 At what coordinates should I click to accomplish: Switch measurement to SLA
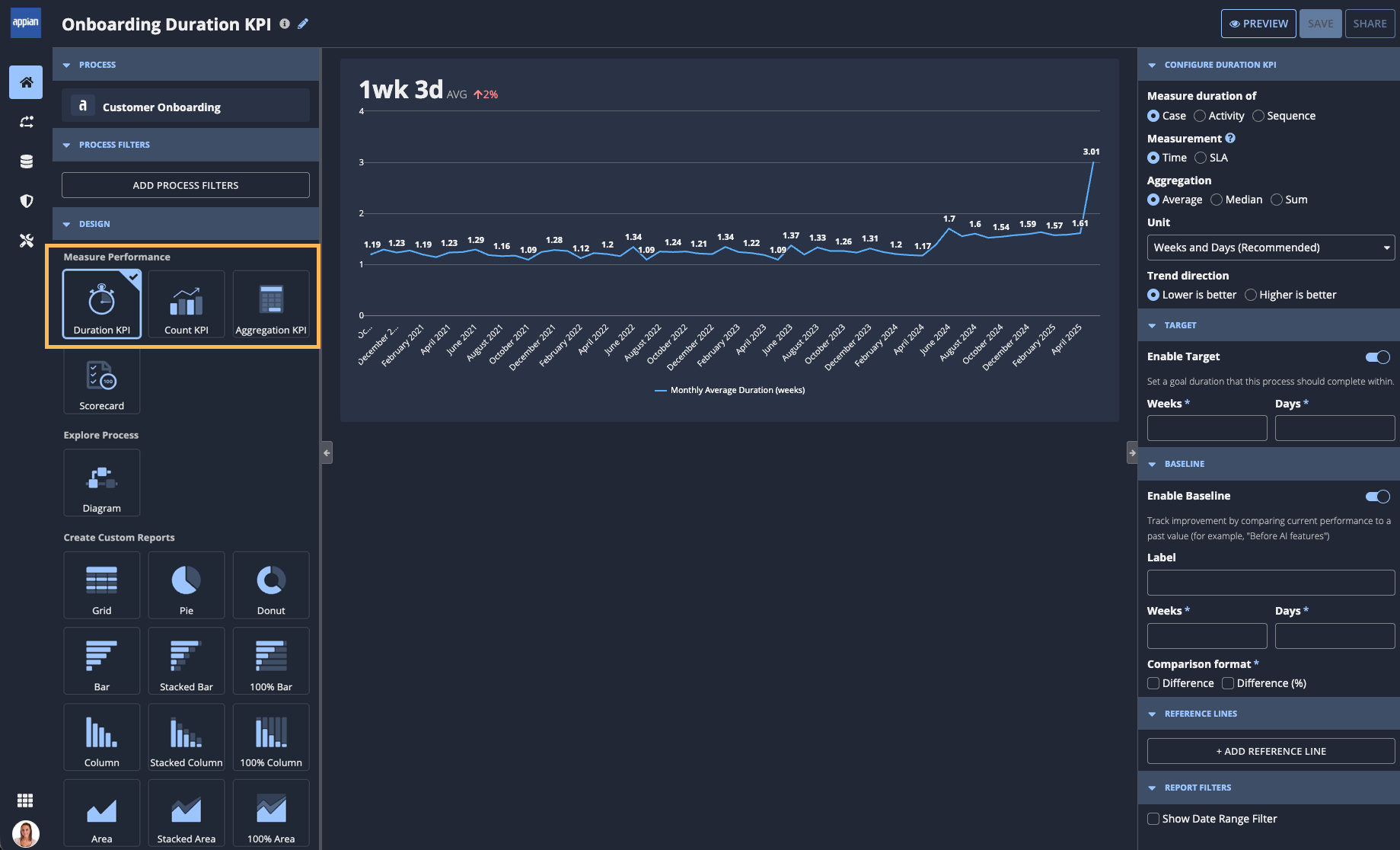[x=1201, y=158]
